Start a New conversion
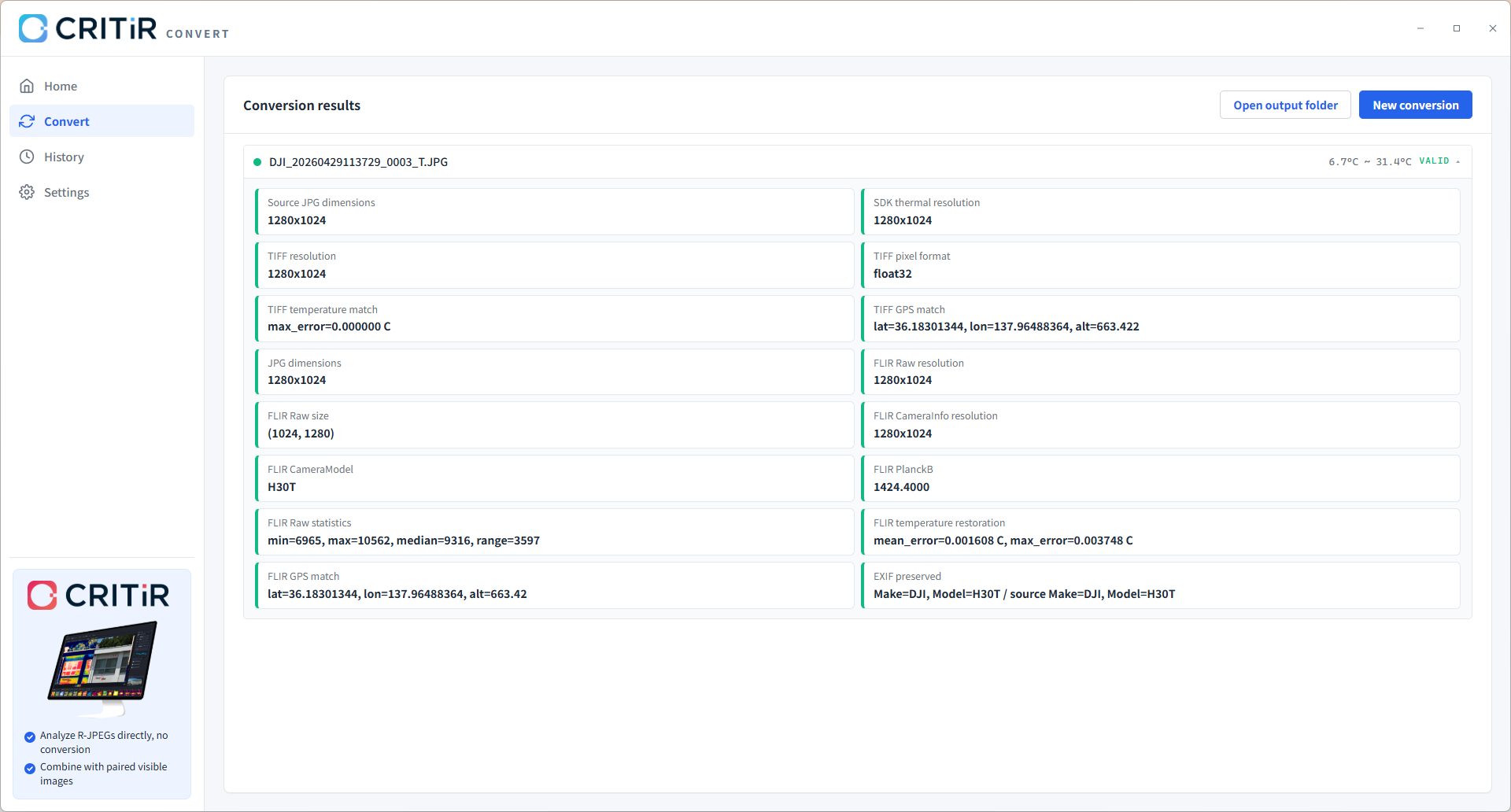This screenshot has width=1511, height=812. coord(1415,105)
